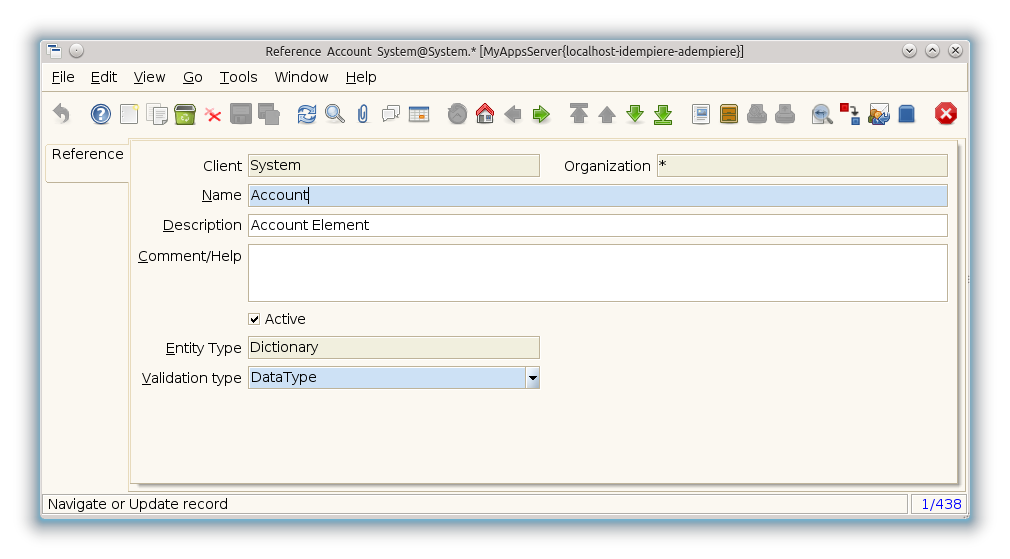Open the File menu
Screen dimensions: 1010x559
click(x=62, y=77)
